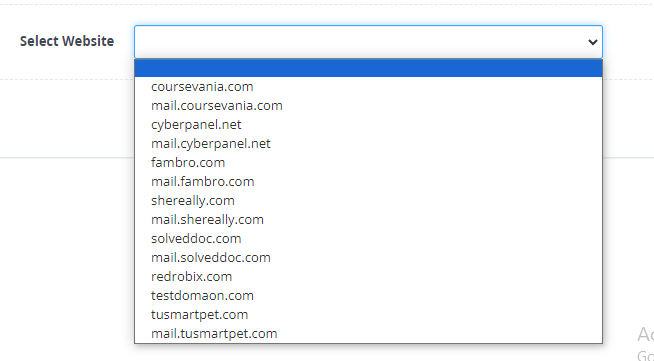Collapse the open website list via chevron

tap(592, 42)
